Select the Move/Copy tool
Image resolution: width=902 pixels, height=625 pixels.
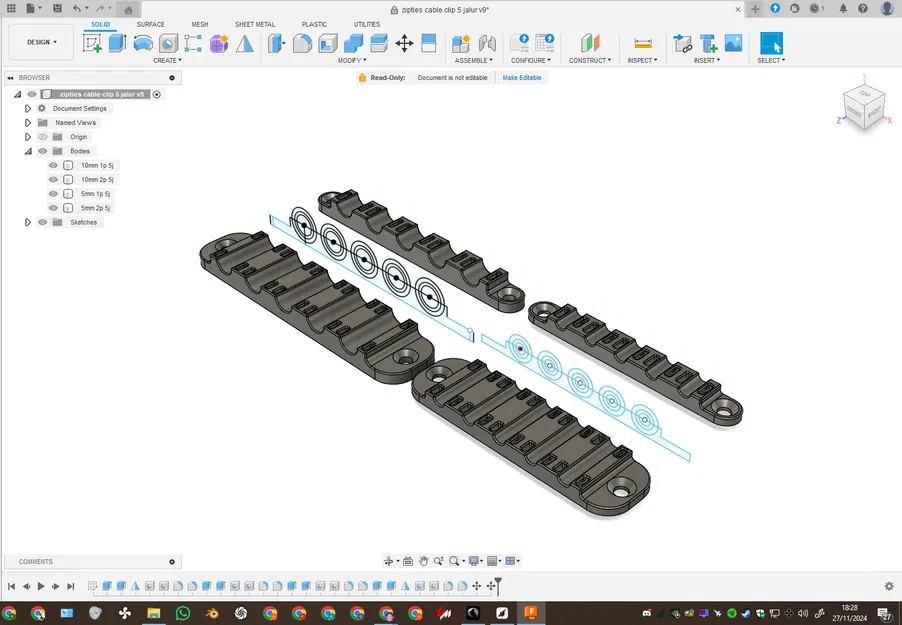coord(404,43)
